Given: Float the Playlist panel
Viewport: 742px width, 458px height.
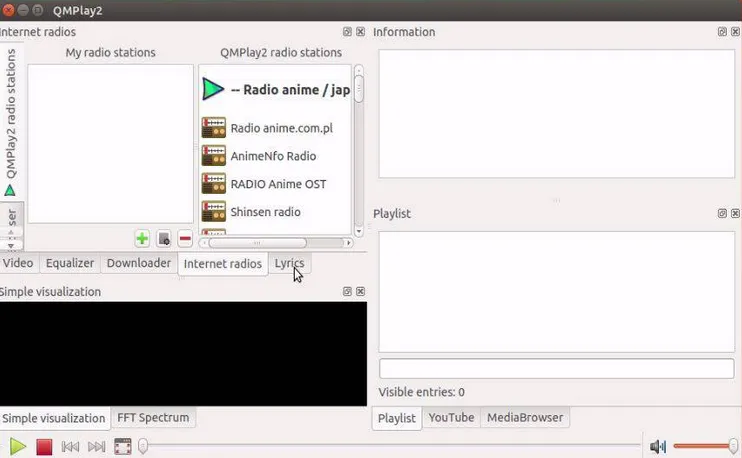Looking at the screenshot, I should [x=722, y=213].
